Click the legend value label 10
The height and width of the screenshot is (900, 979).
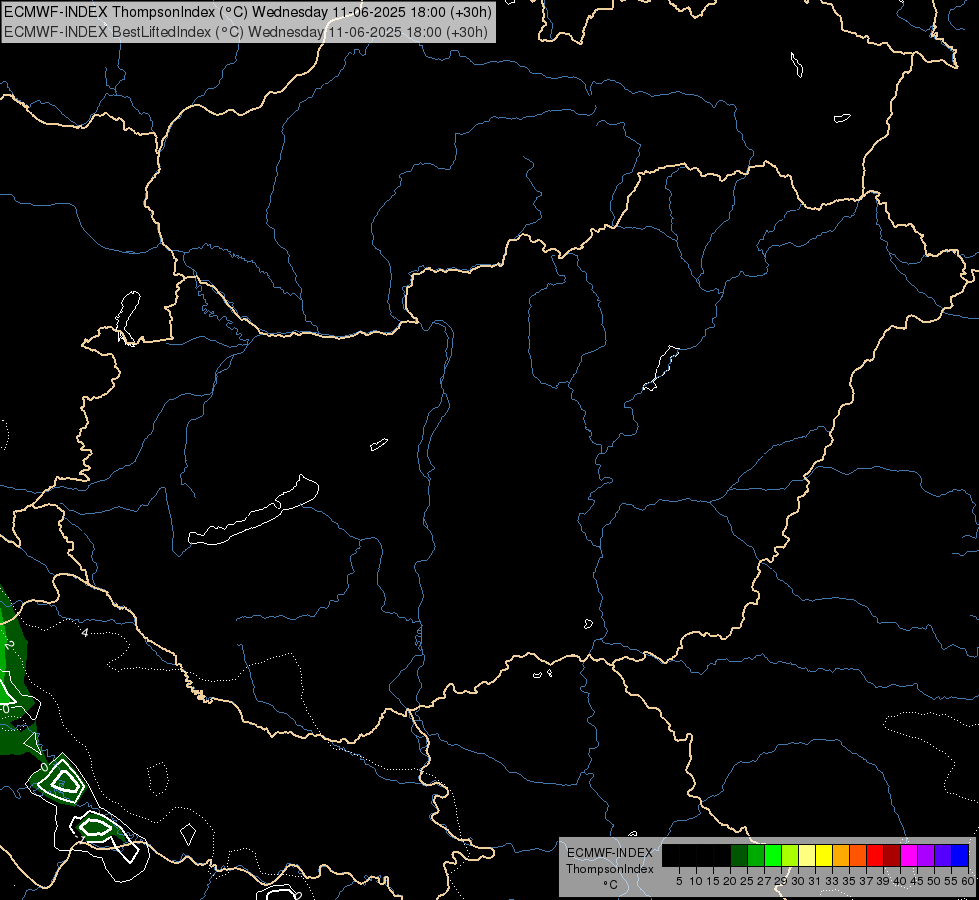[x=696, y=881]
